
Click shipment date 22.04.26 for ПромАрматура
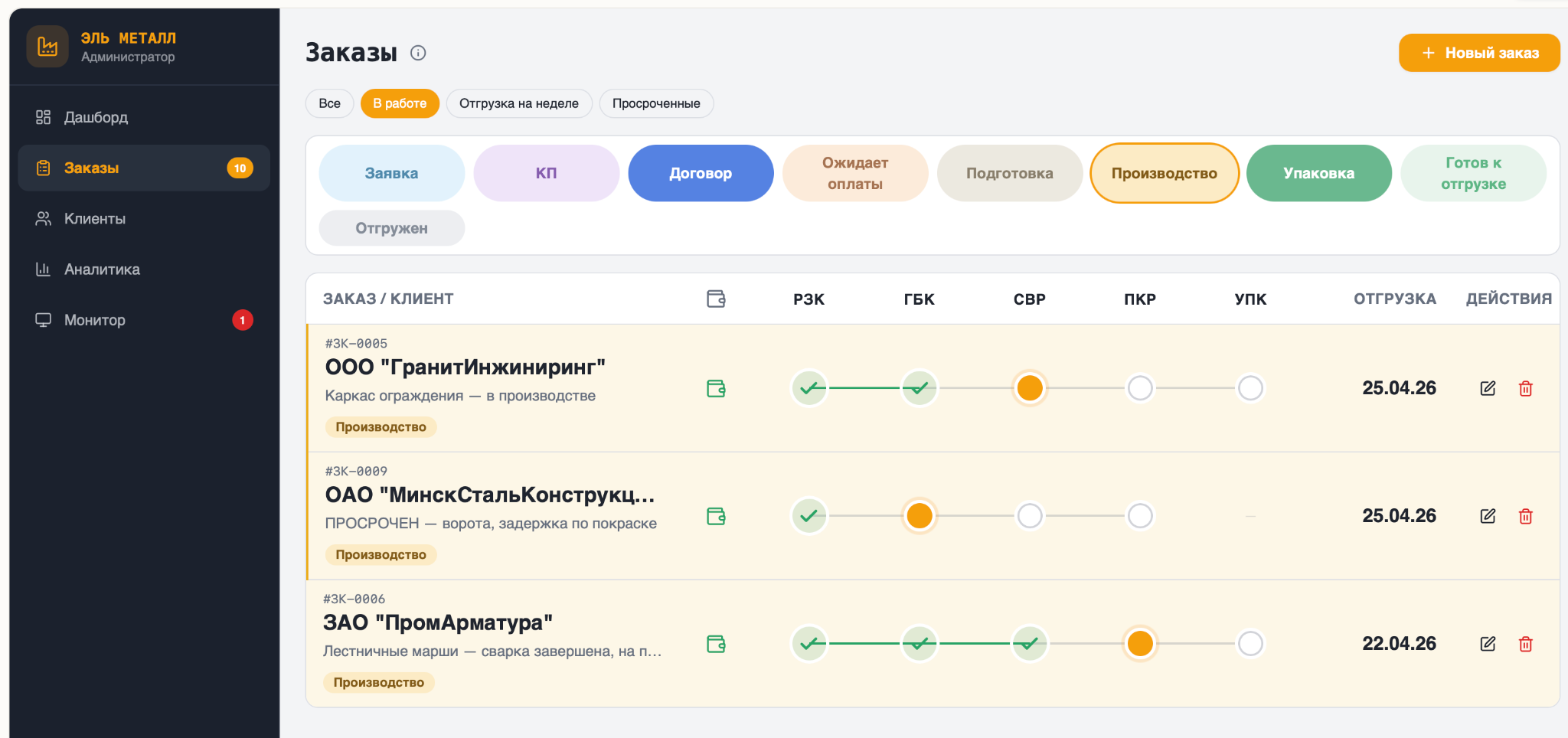pyautogui.click(x=1399, y=644)
